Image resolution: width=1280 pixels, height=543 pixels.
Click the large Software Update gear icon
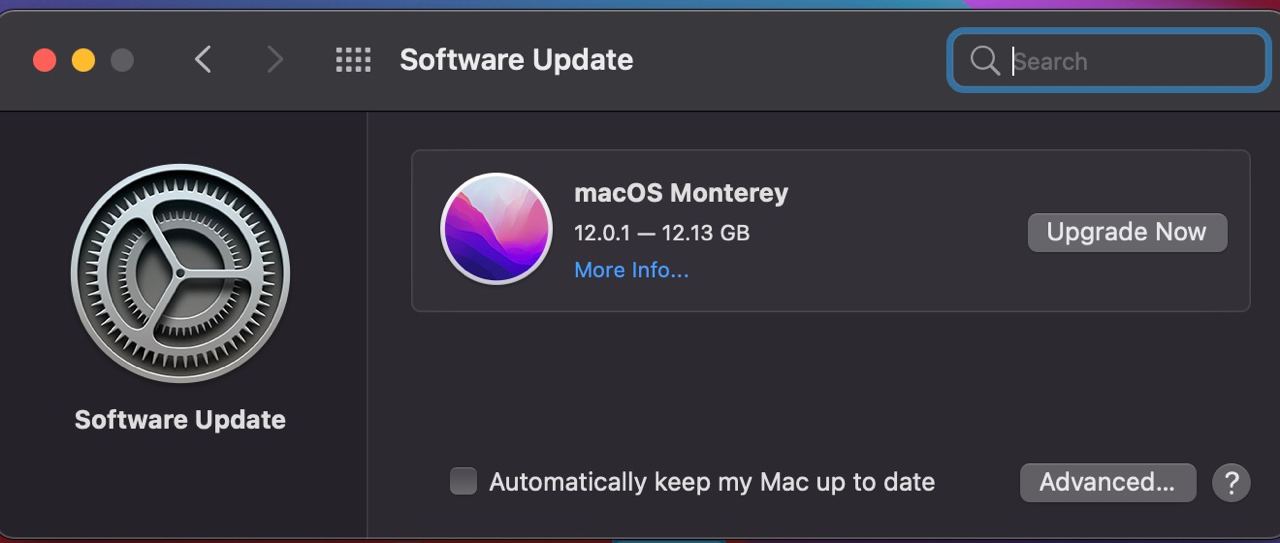coord(180,273)
